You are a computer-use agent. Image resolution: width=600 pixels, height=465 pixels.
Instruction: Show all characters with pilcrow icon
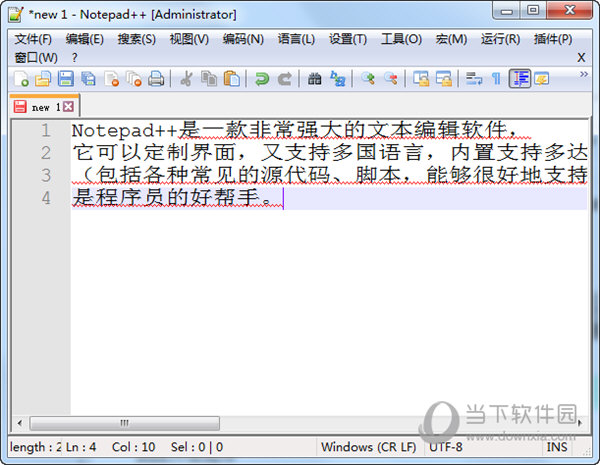pyautogui.click(x=496, y=79)
